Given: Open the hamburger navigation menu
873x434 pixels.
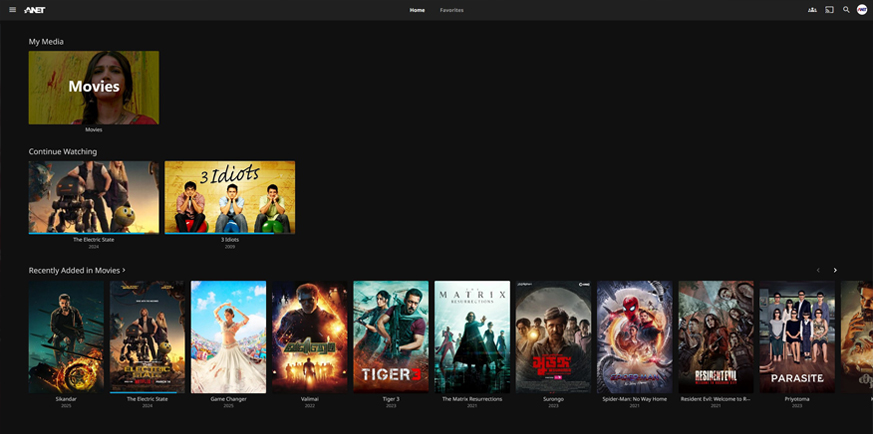Looking at the screenshot, I should pos(12,10).
